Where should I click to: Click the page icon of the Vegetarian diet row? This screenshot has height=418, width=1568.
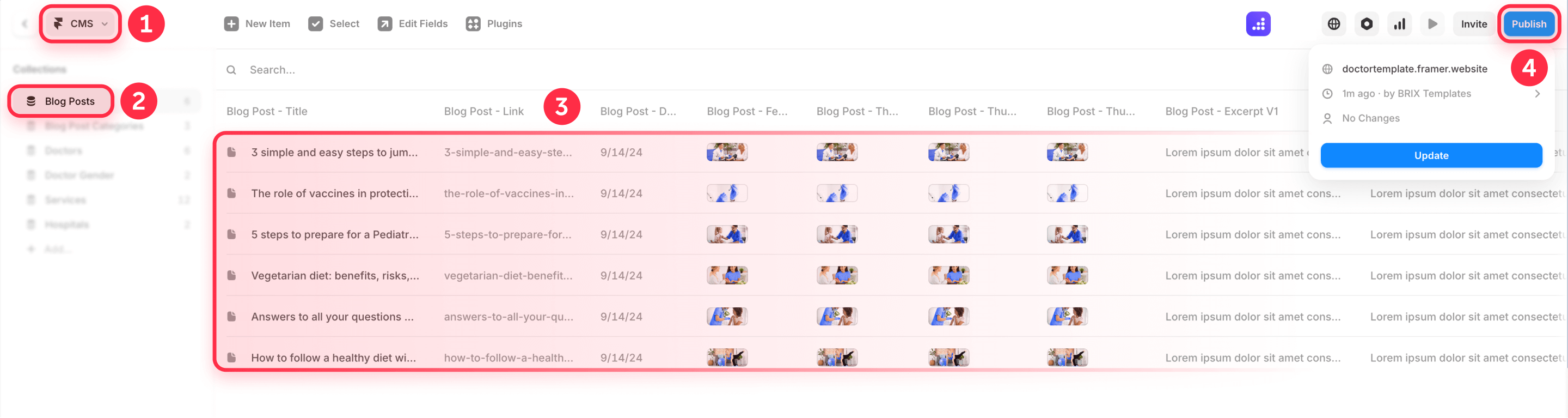pyautogui.click(x=231, y=275)
